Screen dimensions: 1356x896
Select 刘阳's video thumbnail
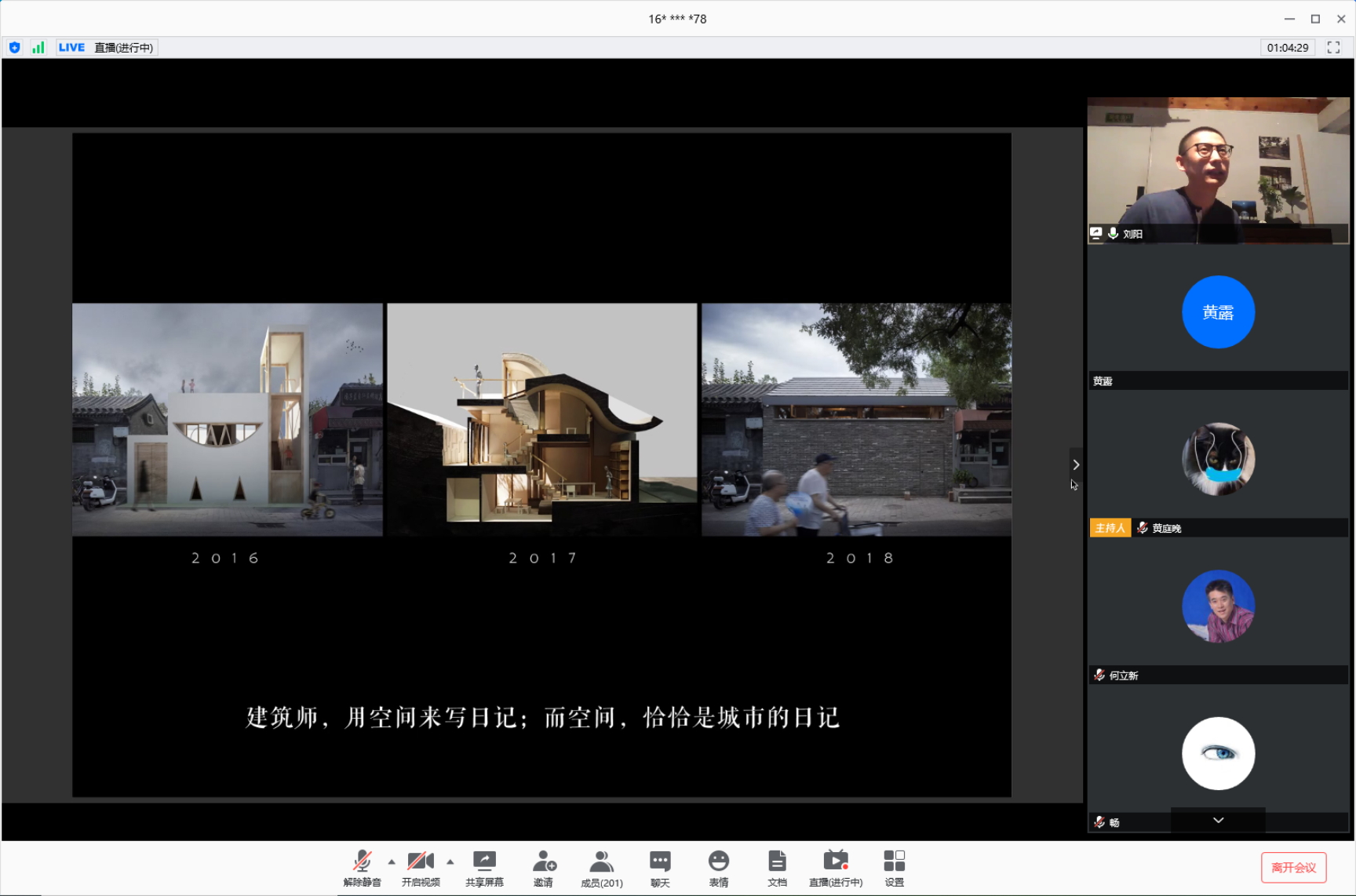tap(1218, 169)
